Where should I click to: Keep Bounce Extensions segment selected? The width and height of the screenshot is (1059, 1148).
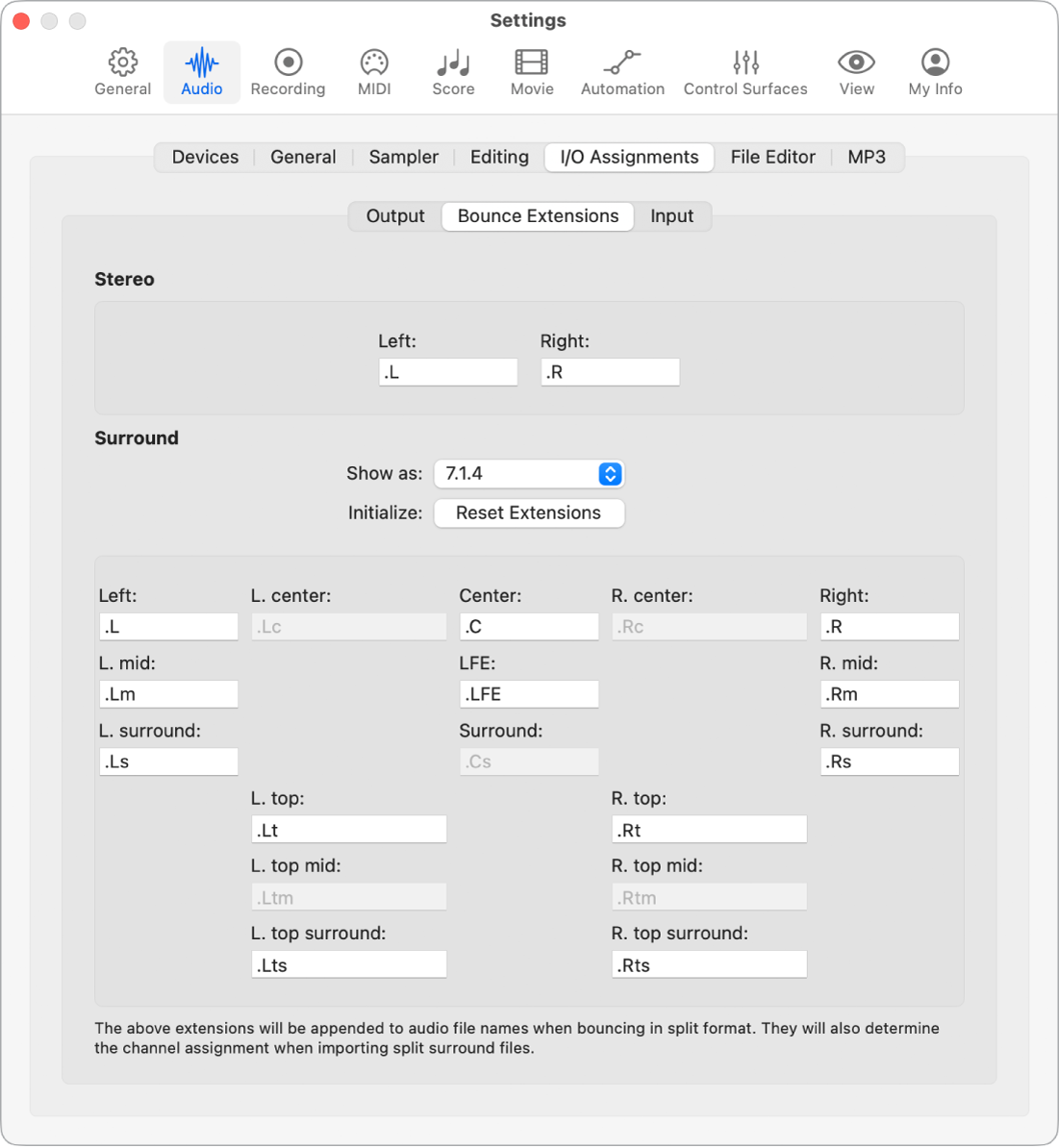[x=537, y=216]
